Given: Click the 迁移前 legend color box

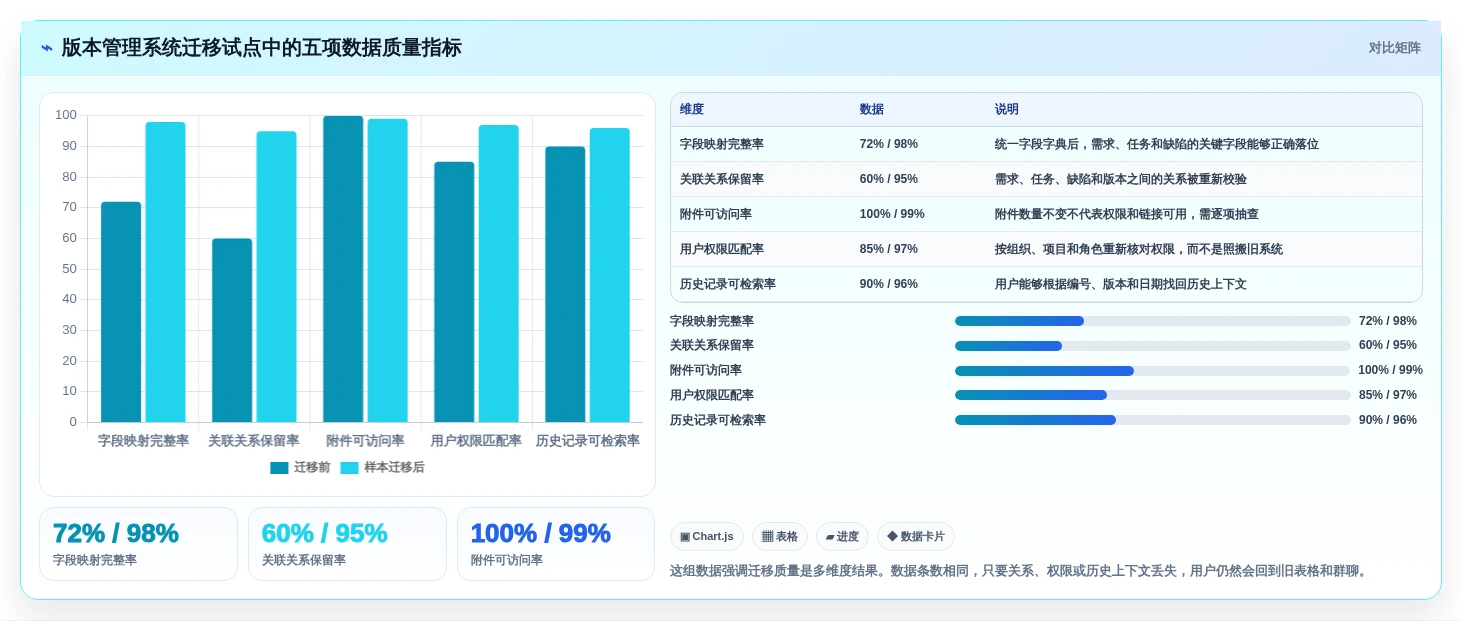Looking at the screenshot, I should 279,467.
